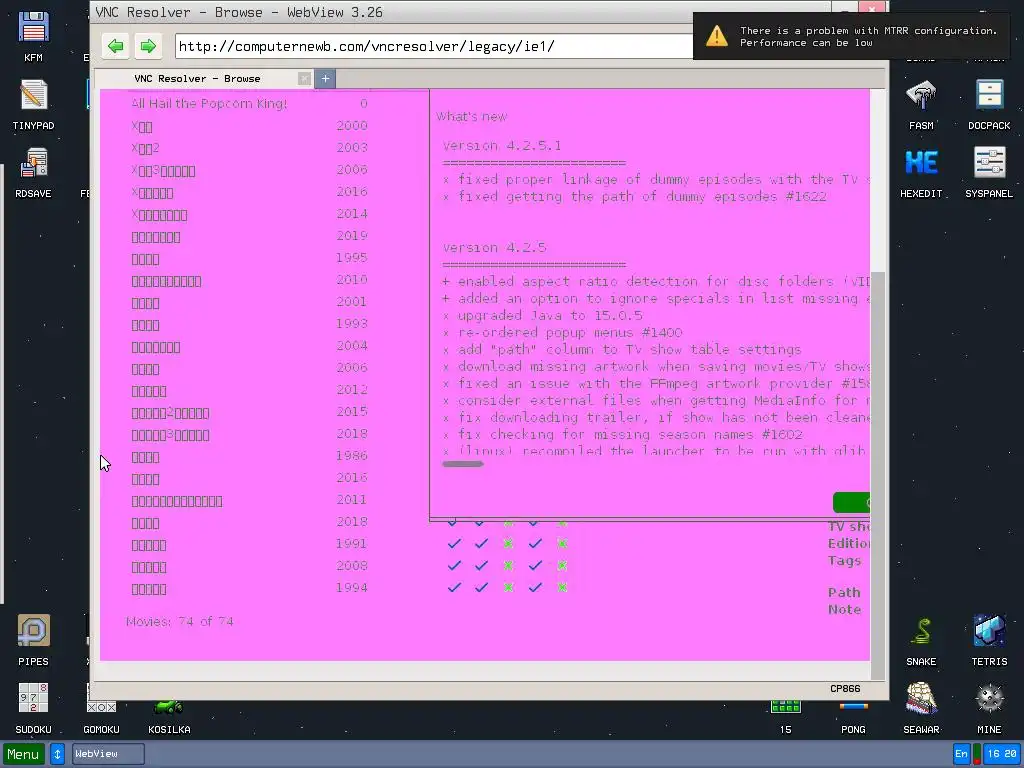1024x768 pixels.
Task: Focus the URL address bar
Action: (434, 46)
